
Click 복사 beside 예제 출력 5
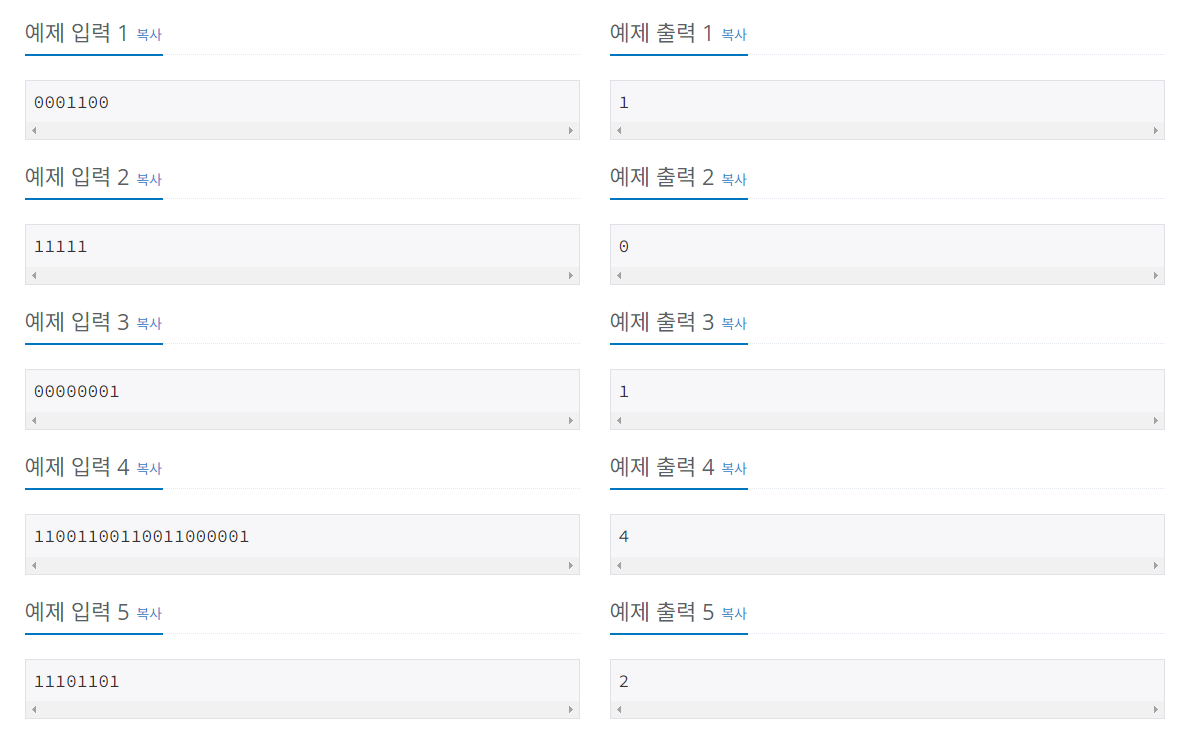[x=734, y=613]
